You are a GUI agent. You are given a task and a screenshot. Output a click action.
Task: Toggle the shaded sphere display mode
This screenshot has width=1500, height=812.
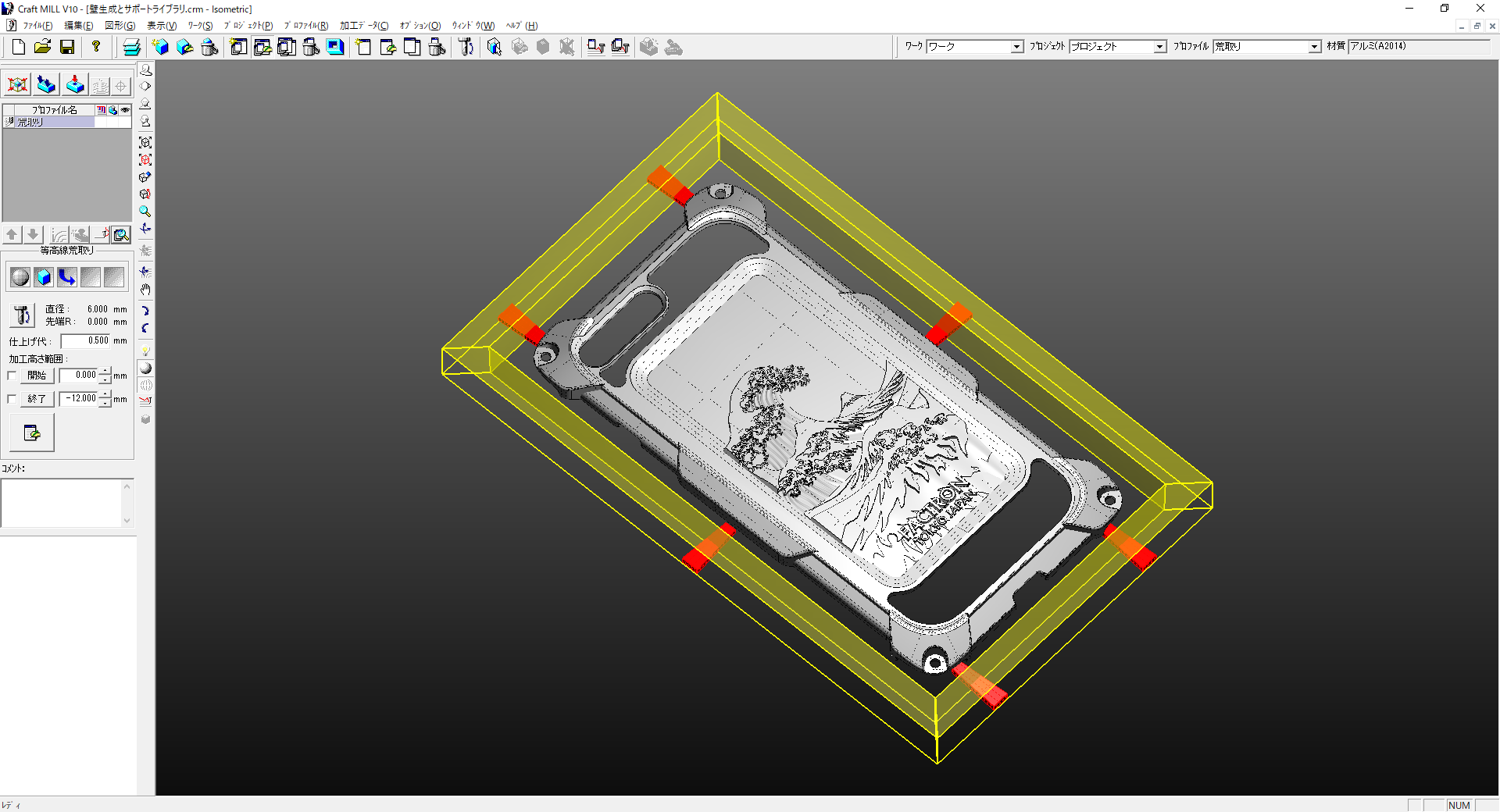(145, 369)
